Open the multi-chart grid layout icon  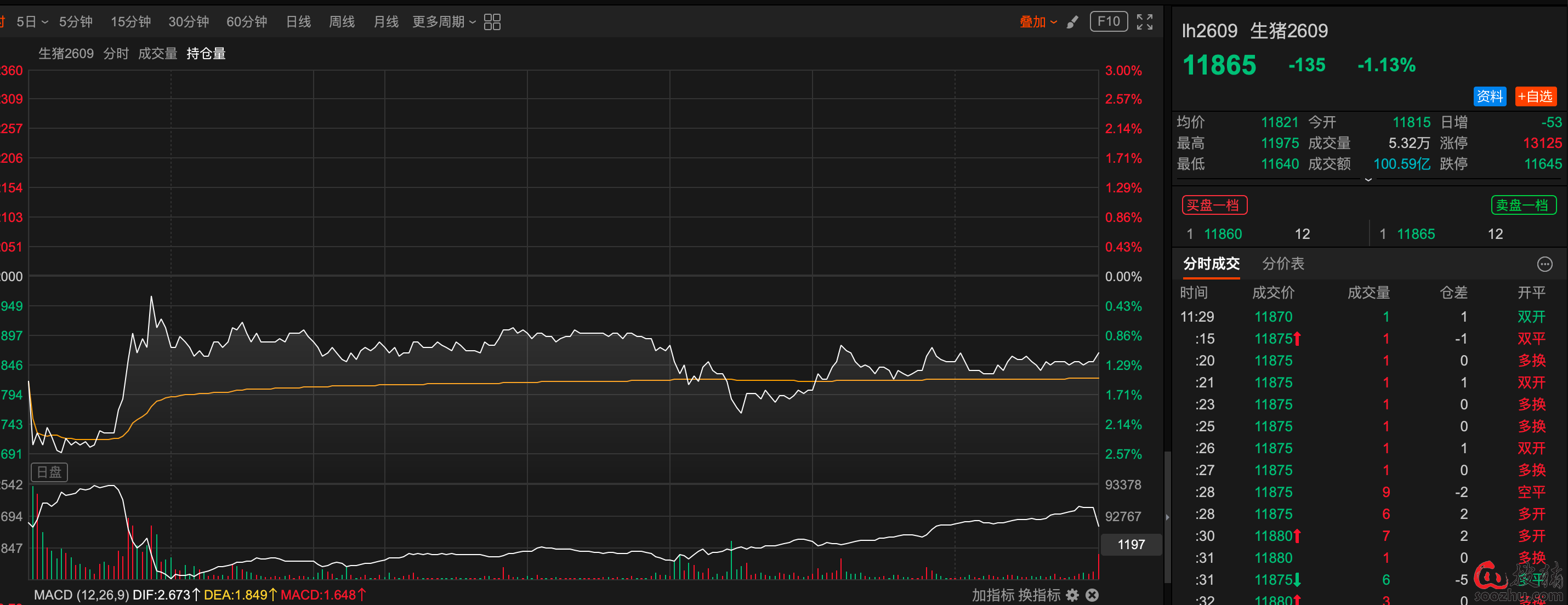tap(492, 22)
